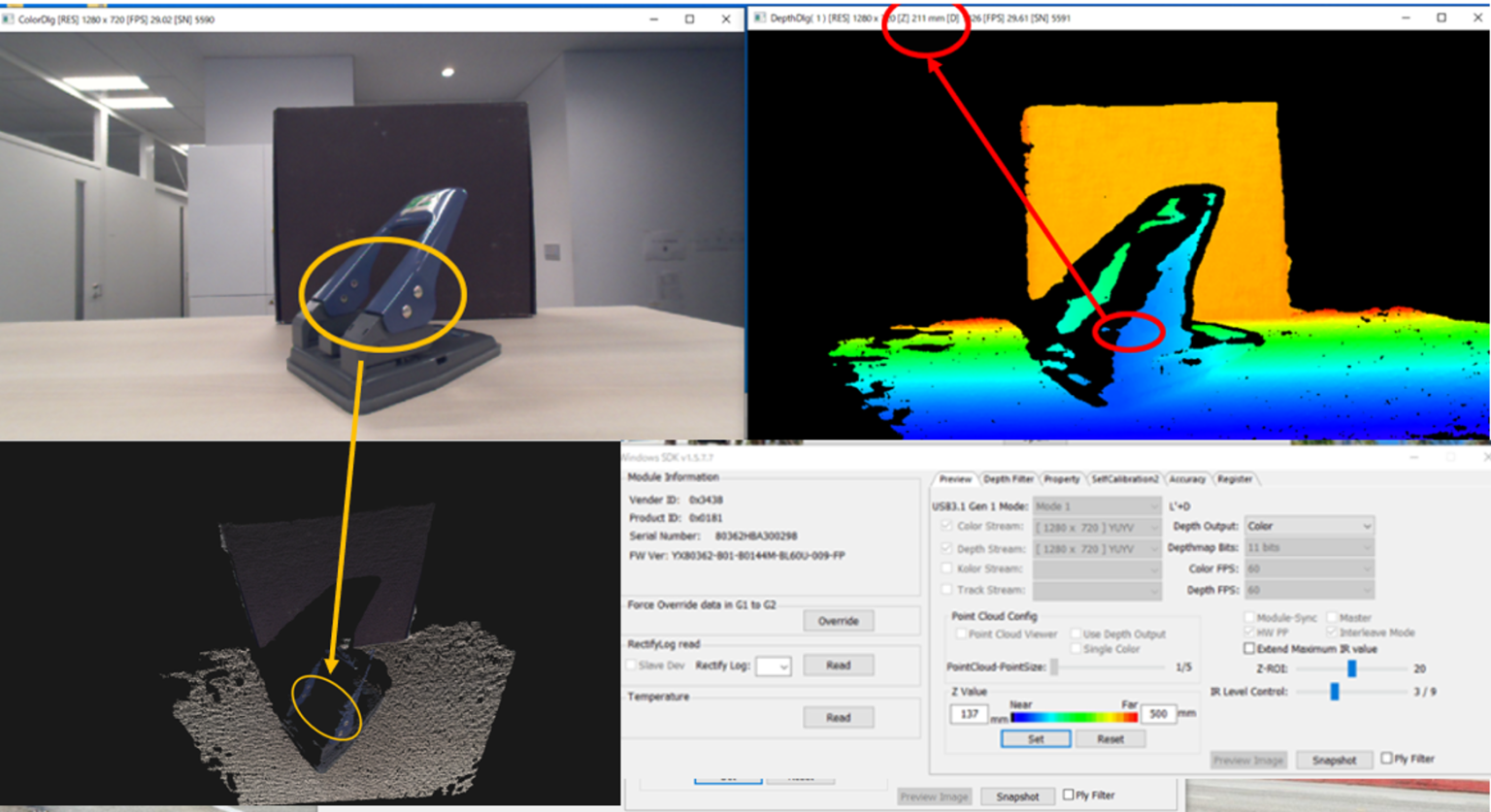Image resolution: width=1491 pixels, height=812 pixels.
Task: Click the ColorDlg window title bar application icon
Action: pos(10,16)
